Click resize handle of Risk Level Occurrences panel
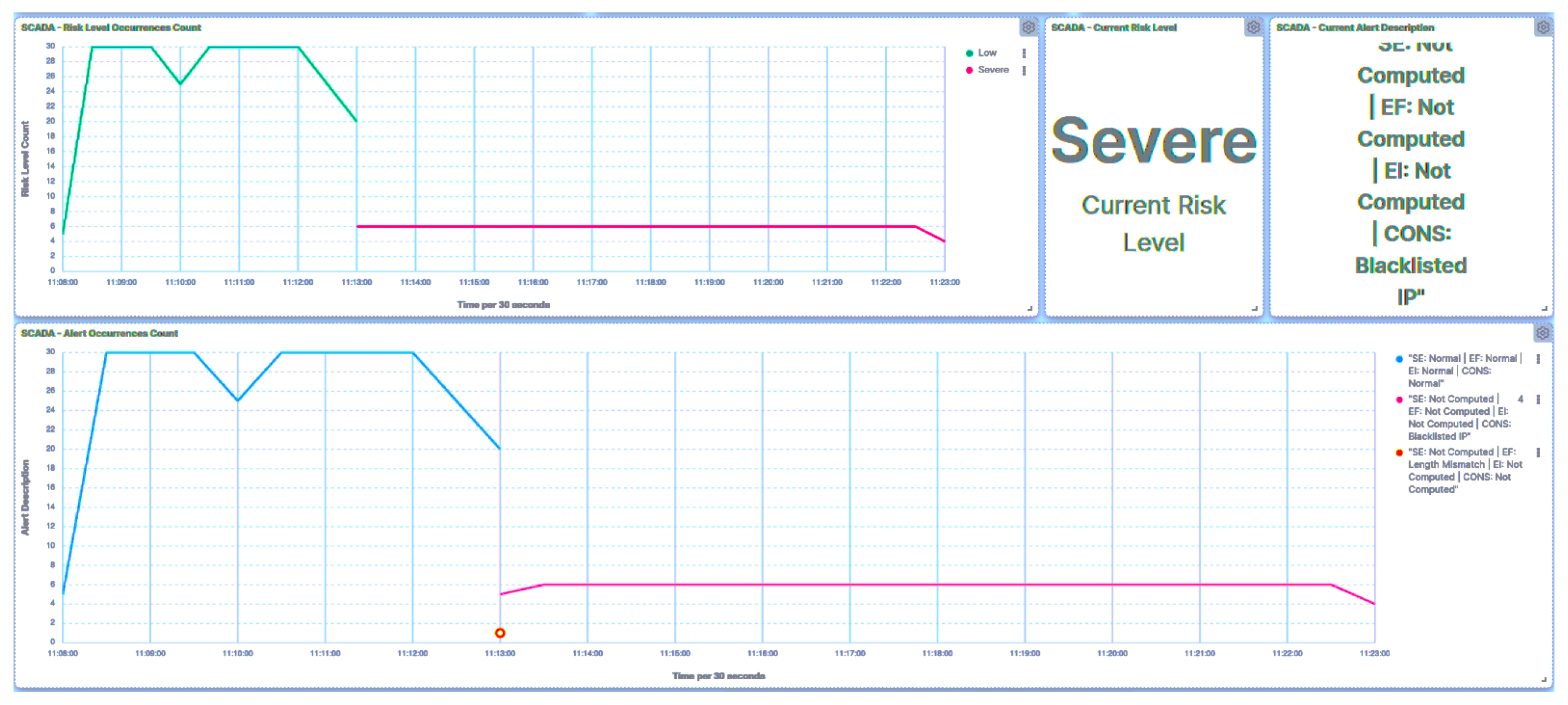The height and width of the screenshot is (705, 1568). coord(1030,309)
